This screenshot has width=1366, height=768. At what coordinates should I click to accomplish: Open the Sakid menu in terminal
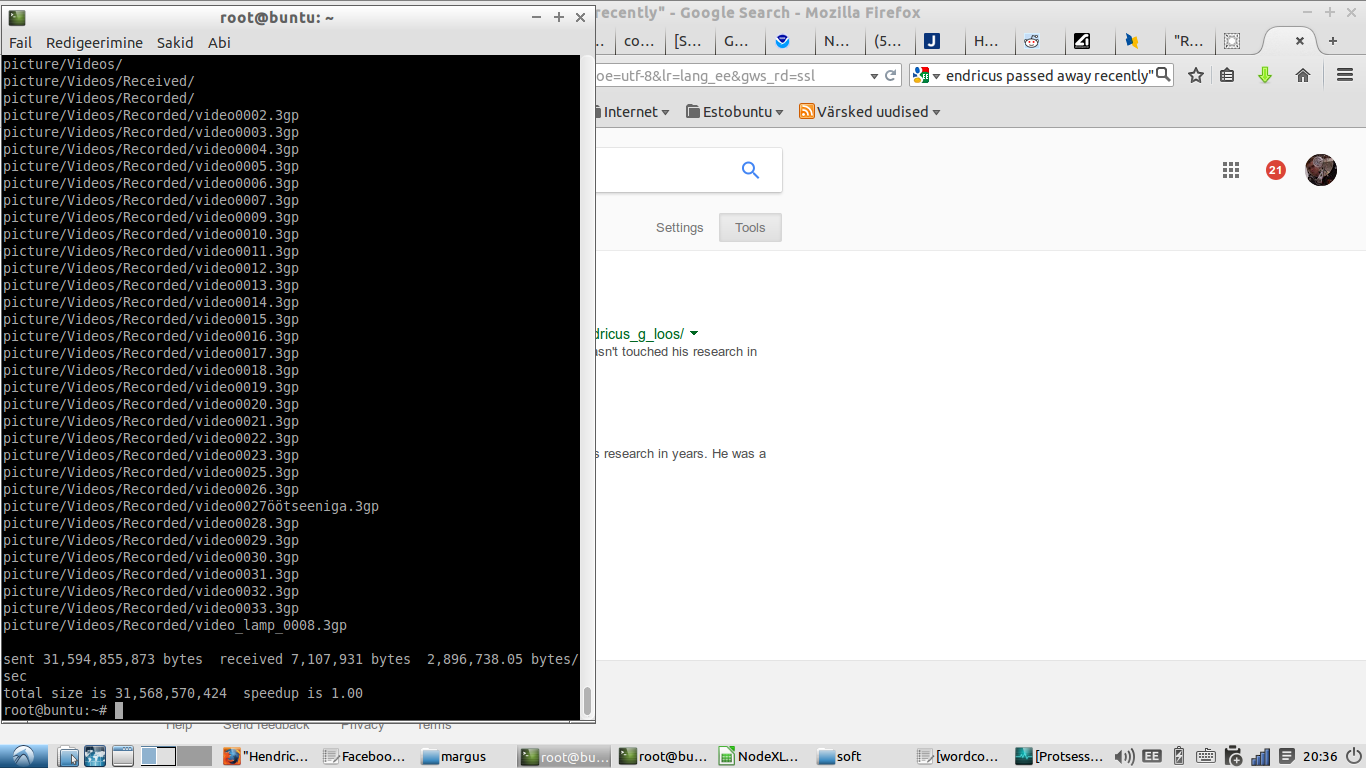(175, 42)
